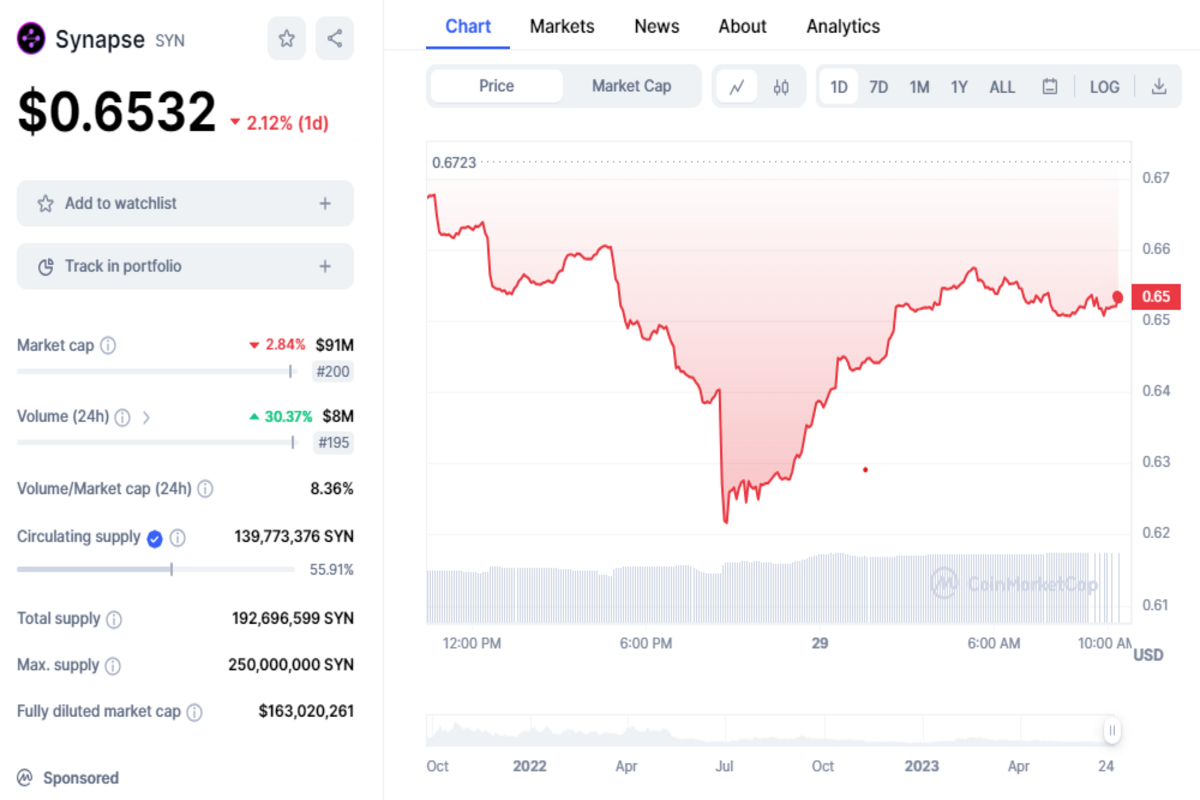This screenshot has height=800, width=1200.
Task: Open the calendar date range picker
Action: (x=1050, y=87)
